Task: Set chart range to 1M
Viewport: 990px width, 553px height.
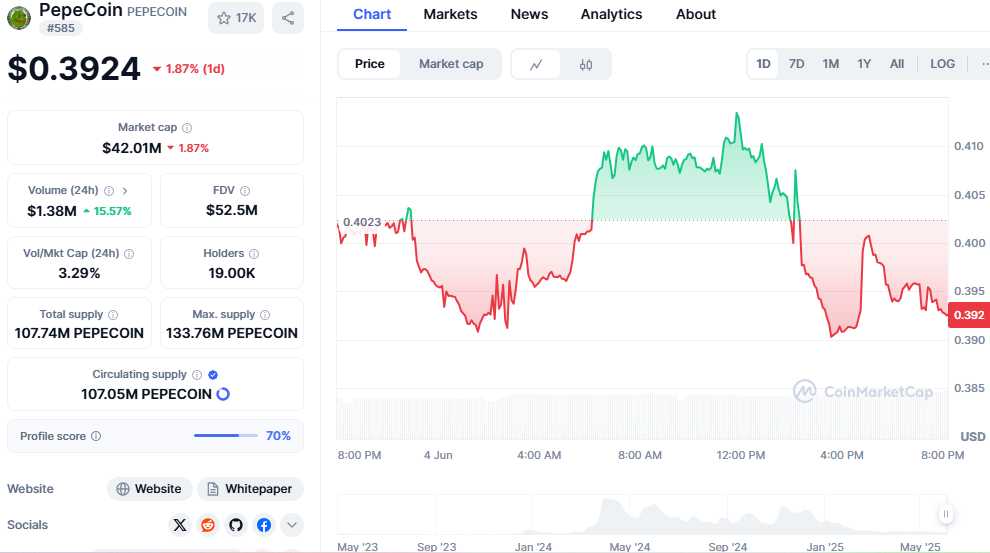Action: 830,64
